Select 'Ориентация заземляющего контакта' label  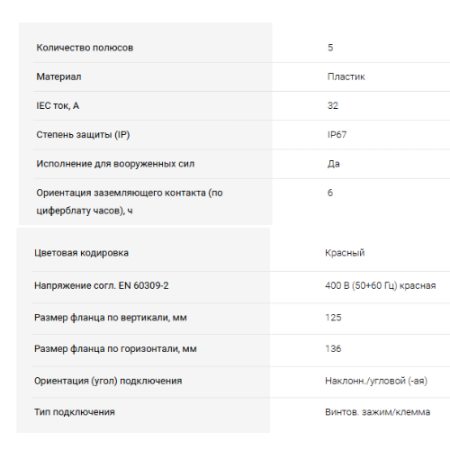pyautogui.click(x=129, y=202)
